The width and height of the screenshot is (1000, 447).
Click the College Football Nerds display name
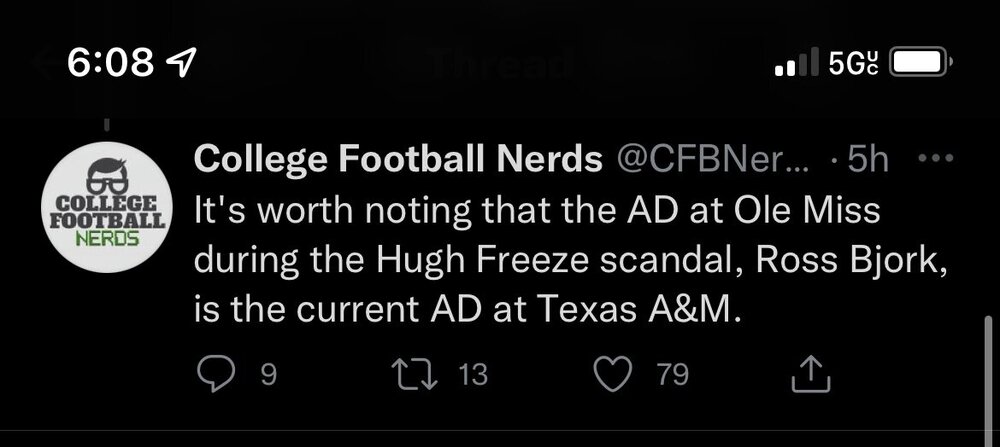pyautogui.click(x=397, y=160)
